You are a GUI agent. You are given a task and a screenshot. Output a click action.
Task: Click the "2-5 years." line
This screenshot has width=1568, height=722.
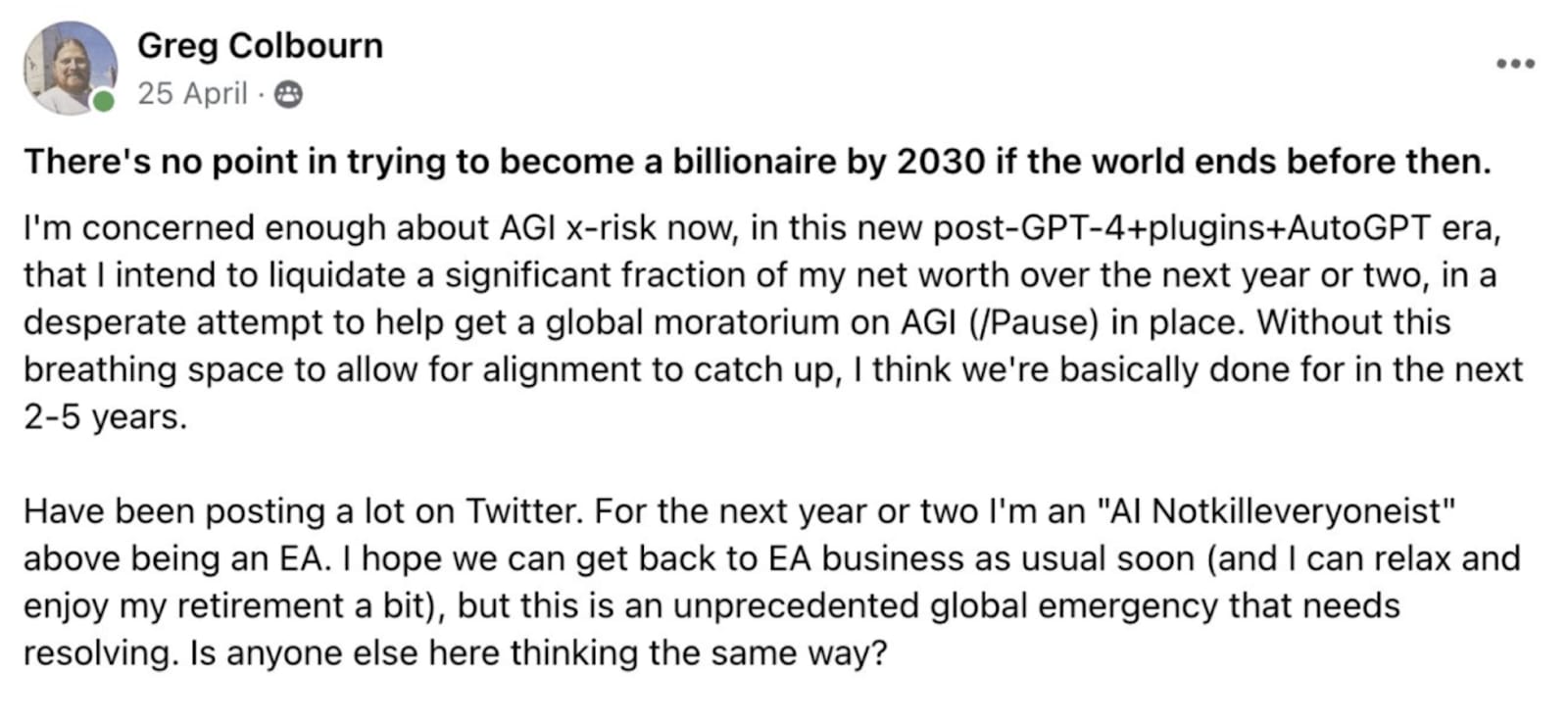click(105, 417)
